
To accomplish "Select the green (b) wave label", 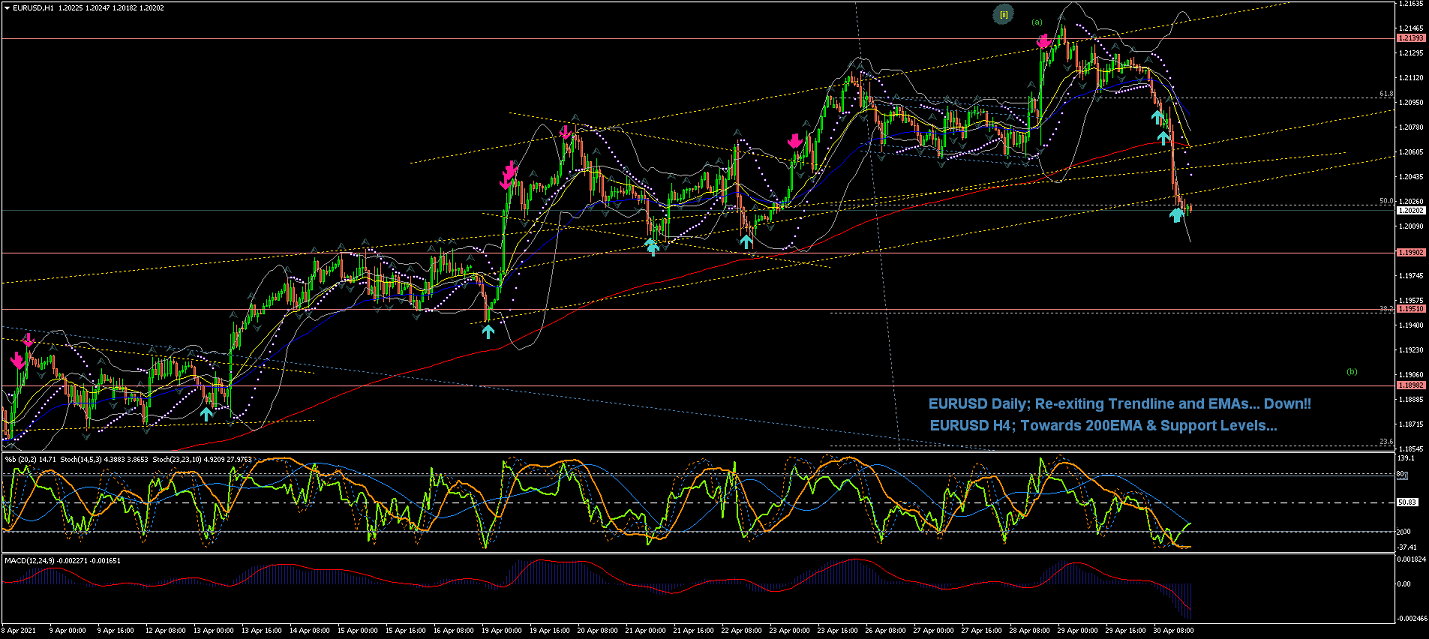I will [x=1352, y=371].
